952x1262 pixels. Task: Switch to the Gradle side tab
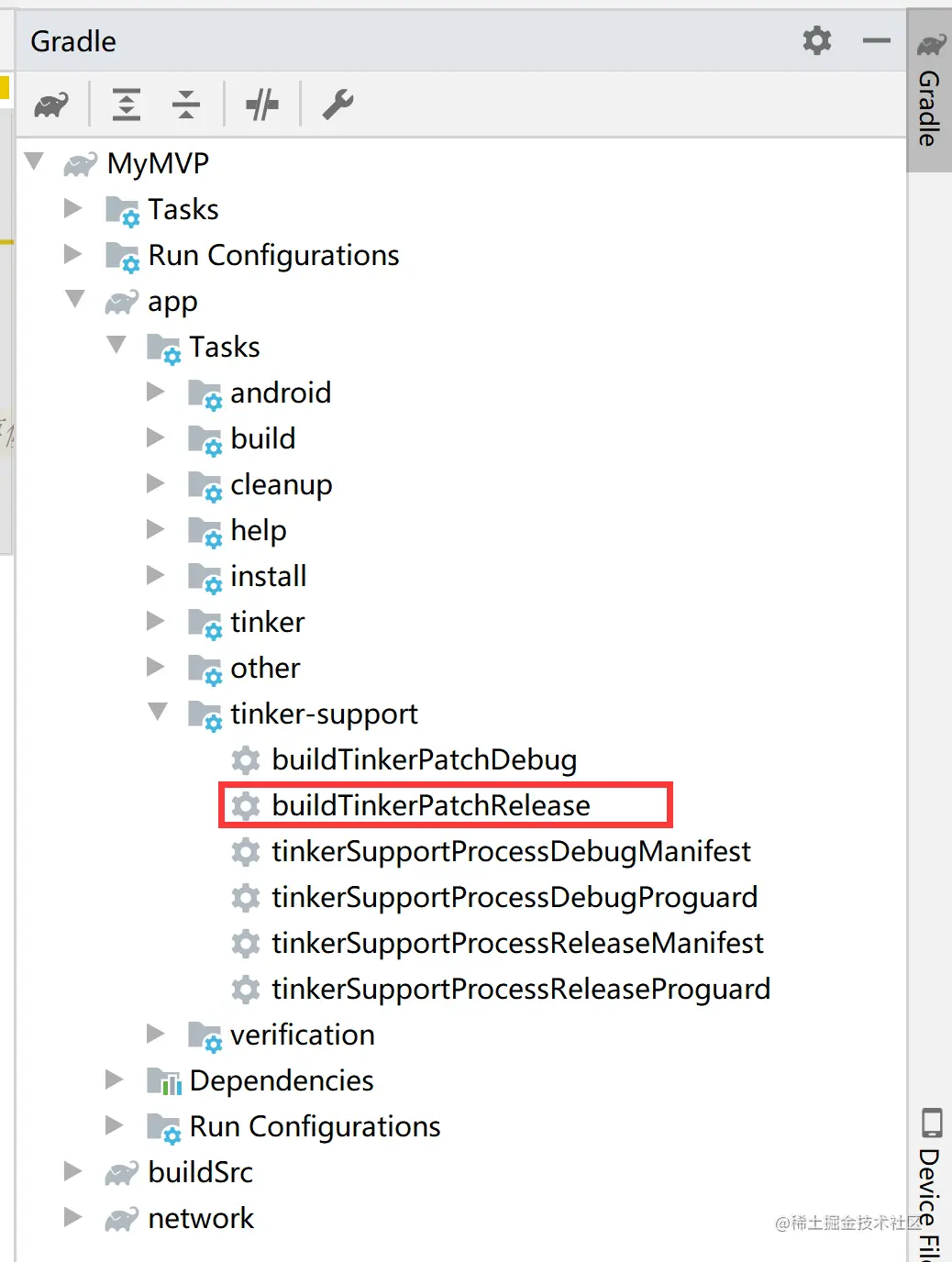click(930, 92)
